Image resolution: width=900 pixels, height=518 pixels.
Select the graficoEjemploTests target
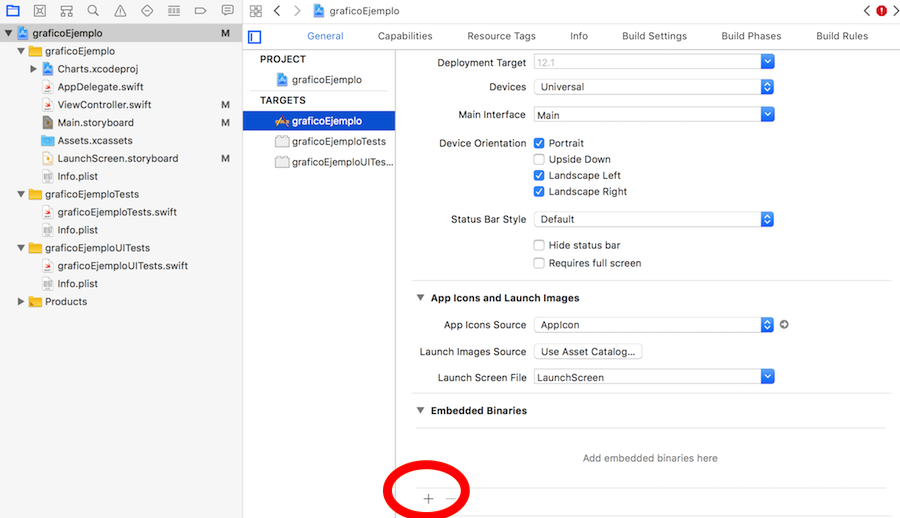pos(338,142)
